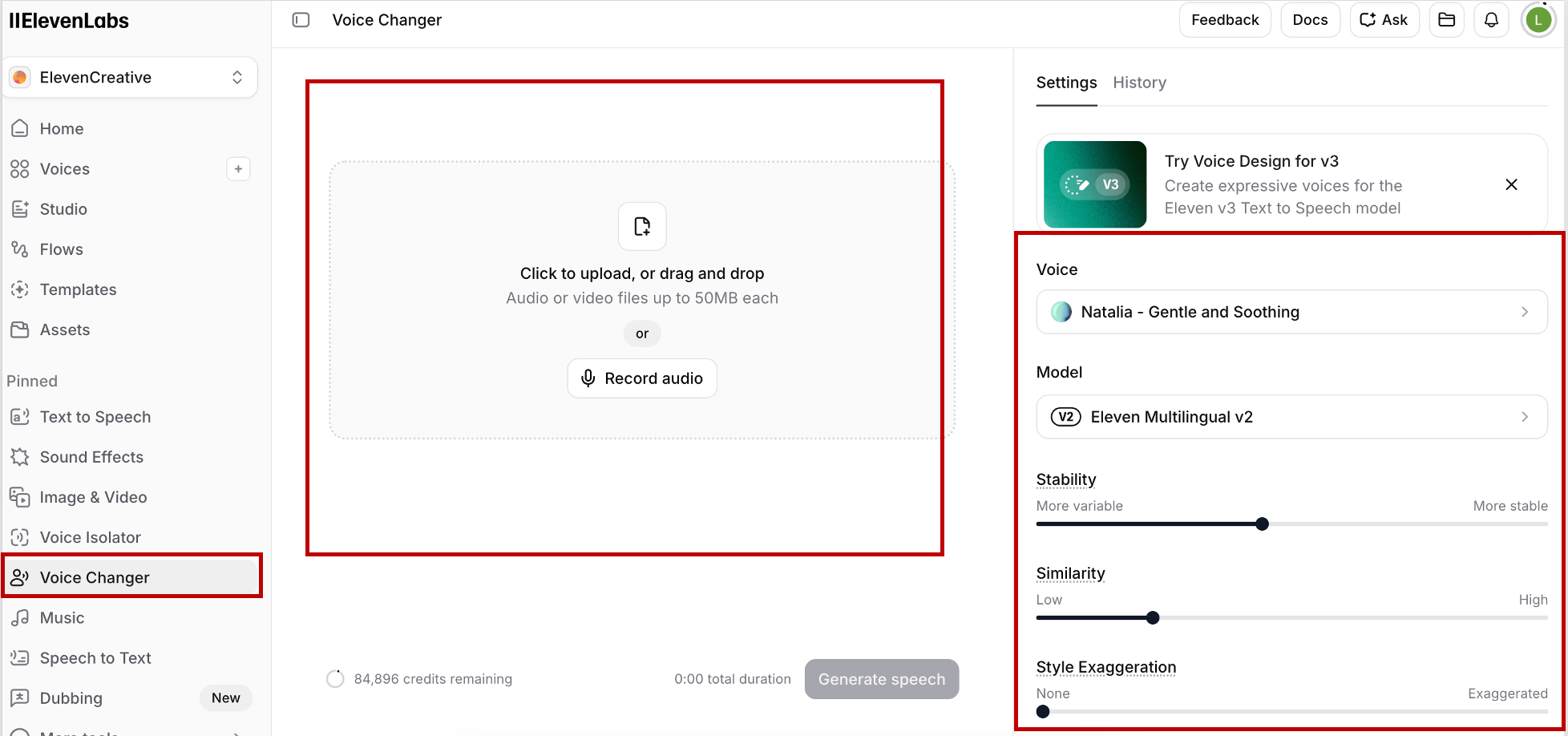The image size is (1568, 736).
Task: Open the user profile avatar
Action: tap(1538, 20)
